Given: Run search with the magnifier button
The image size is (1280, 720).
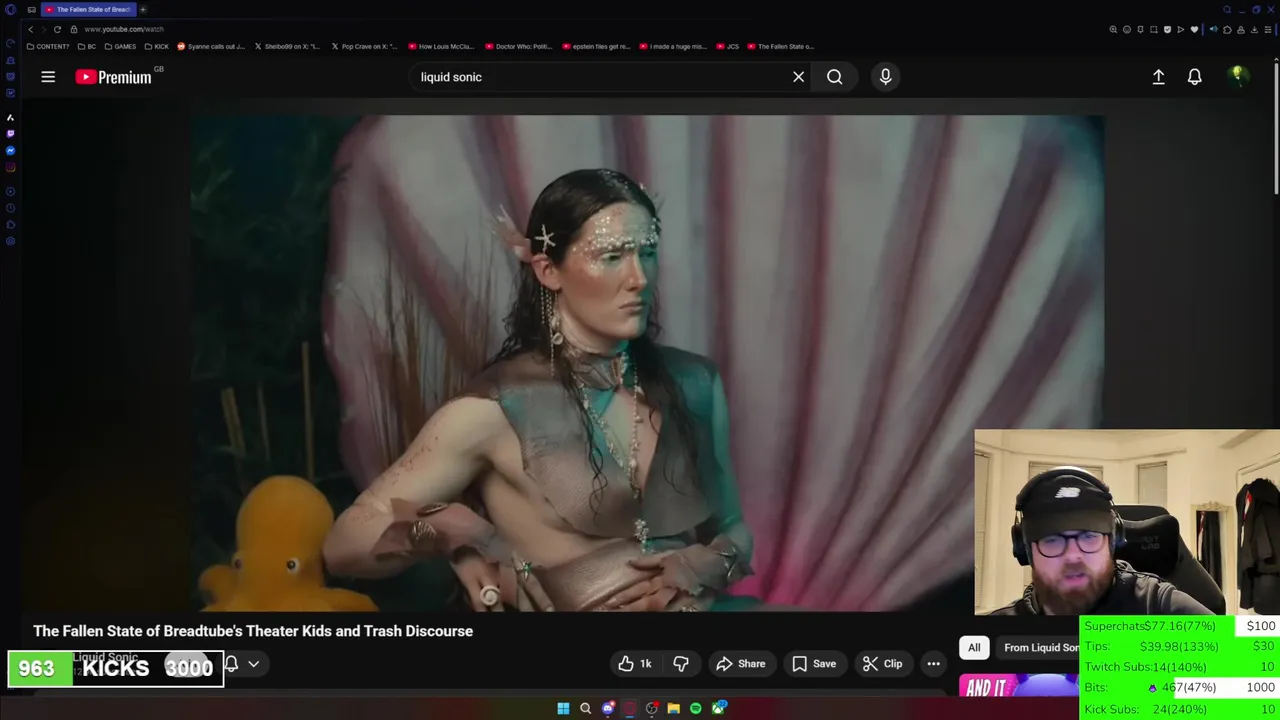Looking at the screenshot, I should tap(834, 77).
